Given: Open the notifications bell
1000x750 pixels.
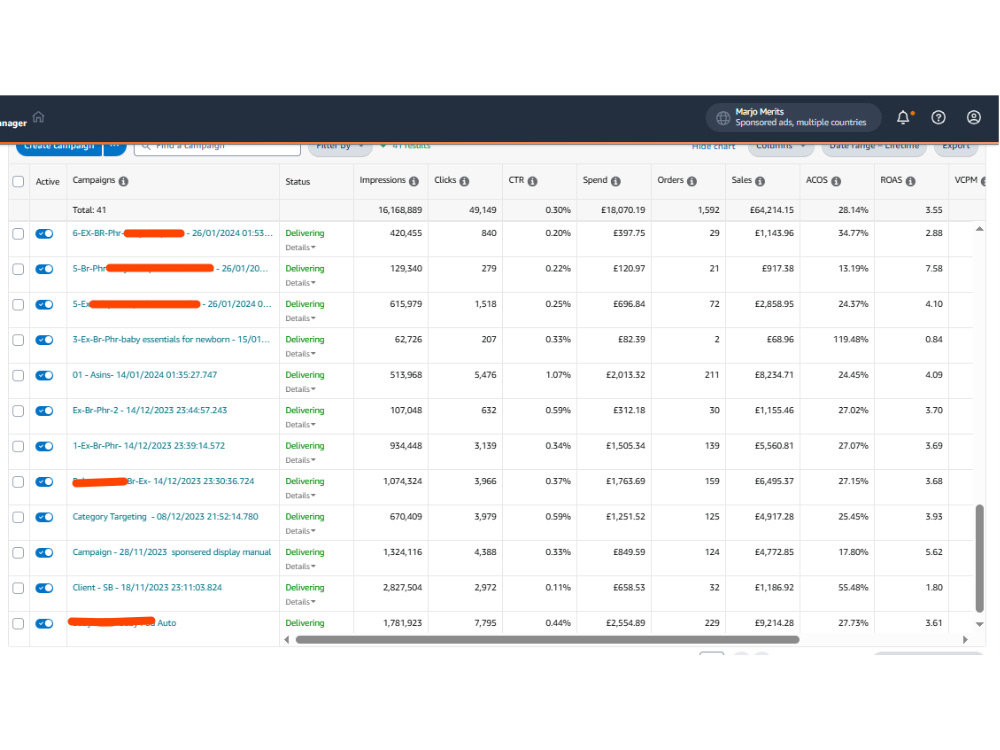Looking at the screenshot, I should coord(904,117).
